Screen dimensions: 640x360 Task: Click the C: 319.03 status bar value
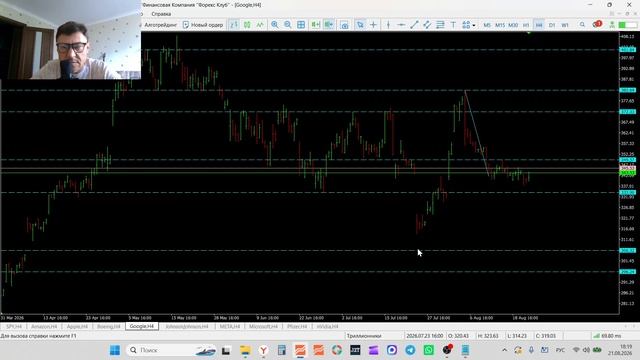click(x=546, y=336)
